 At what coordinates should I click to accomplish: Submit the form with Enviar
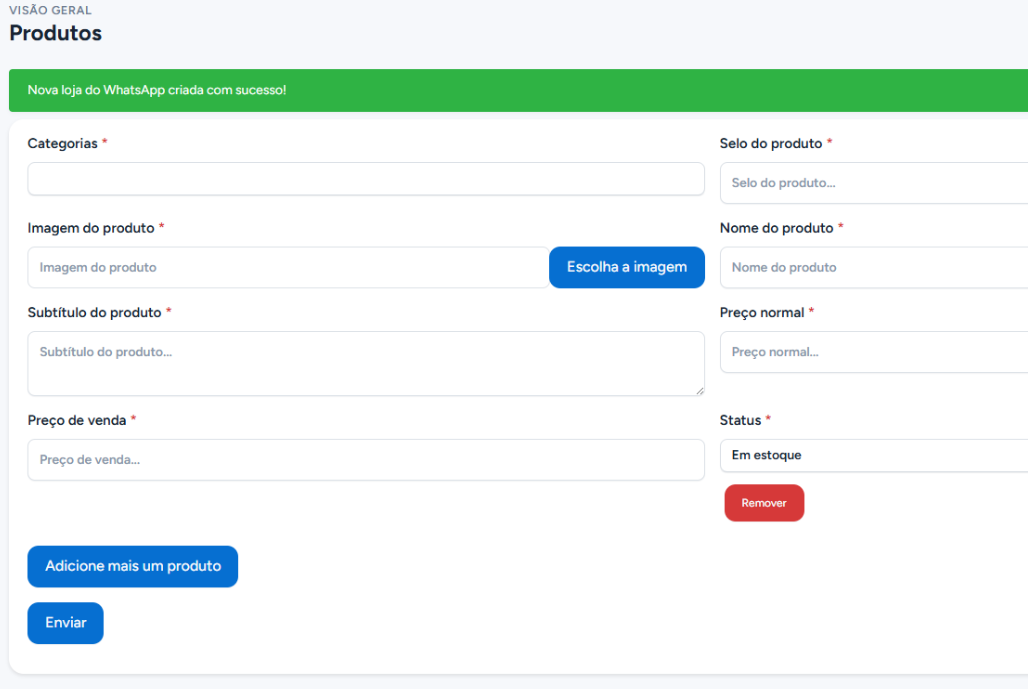[65, 623]
